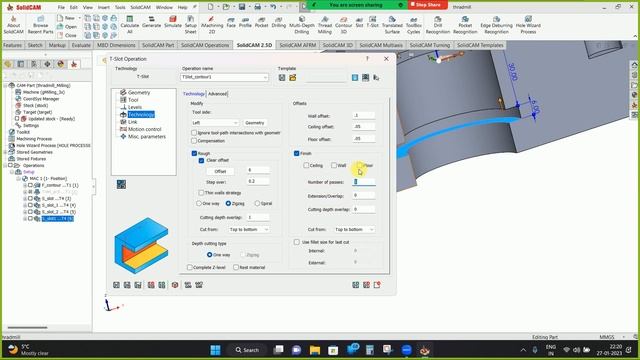Check the Ceiling finish checkbox
Image resolution: width=640 pixels, height=360 pixels.
[306, 165]
